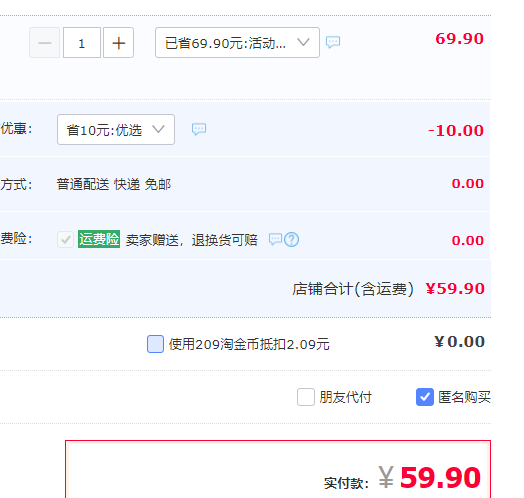The width and height of the screenshot is (524, 498).
Task: Decrease quantity with the minus button
Action: coord(44,43)
